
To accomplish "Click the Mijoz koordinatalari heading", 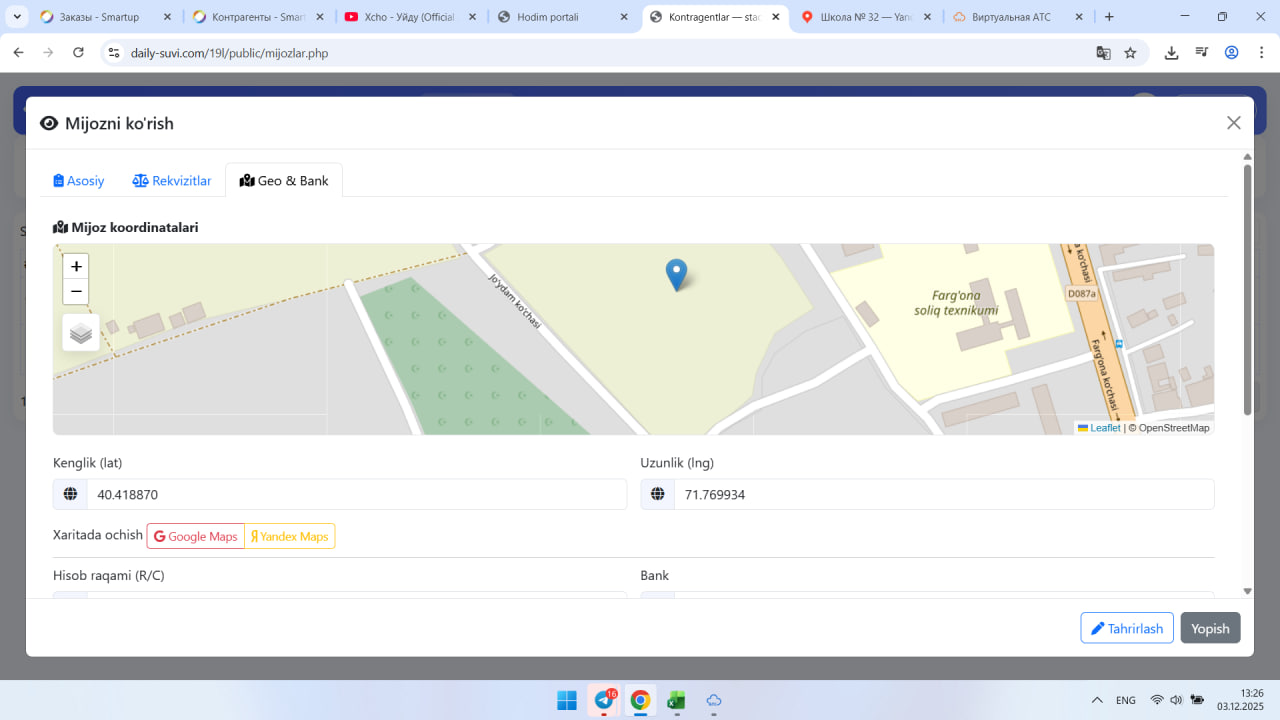I will (x=126, y=227).
